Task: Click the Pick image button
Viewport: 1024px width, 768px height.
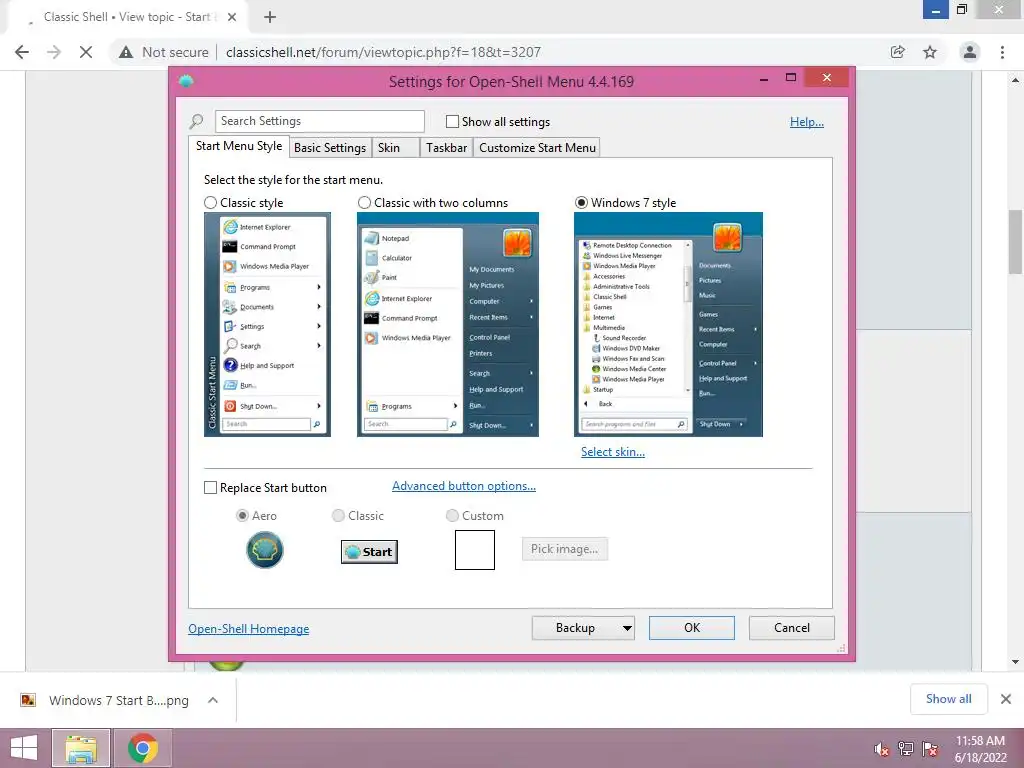Action: 564,549
